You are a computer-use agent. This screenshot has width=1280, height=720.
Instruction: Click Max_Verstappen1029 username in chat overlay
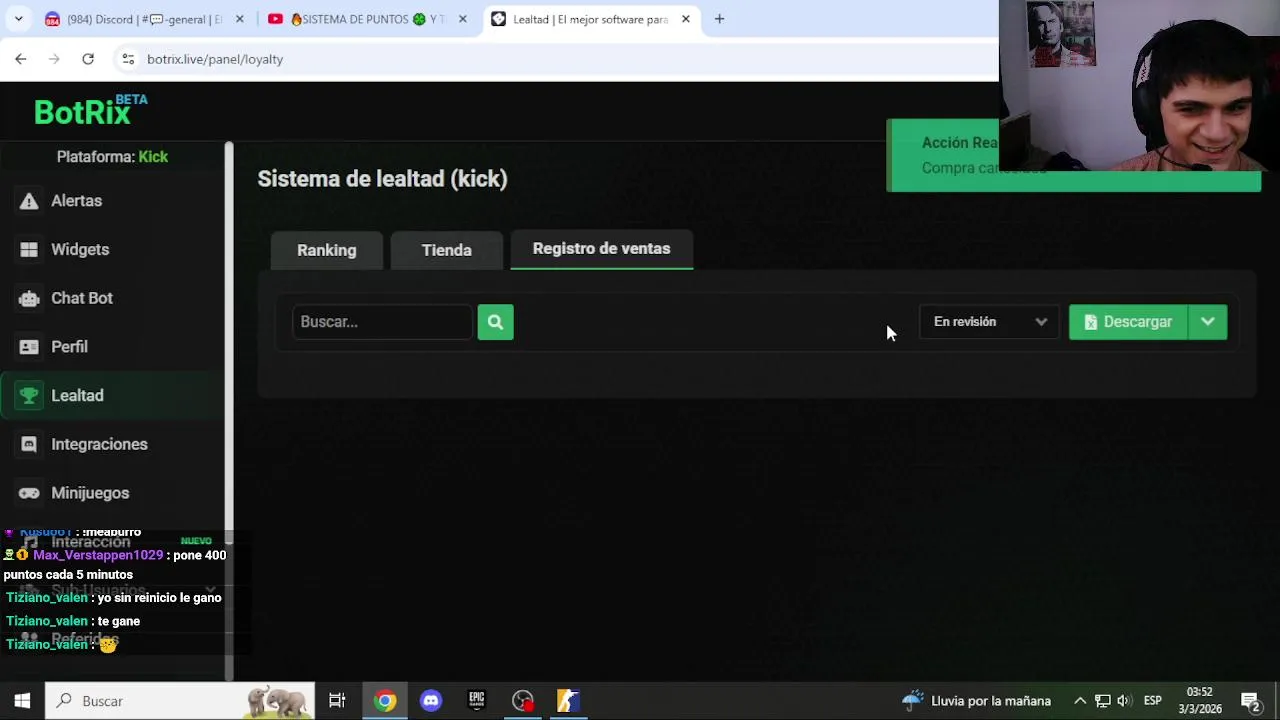tap(98, 555)
